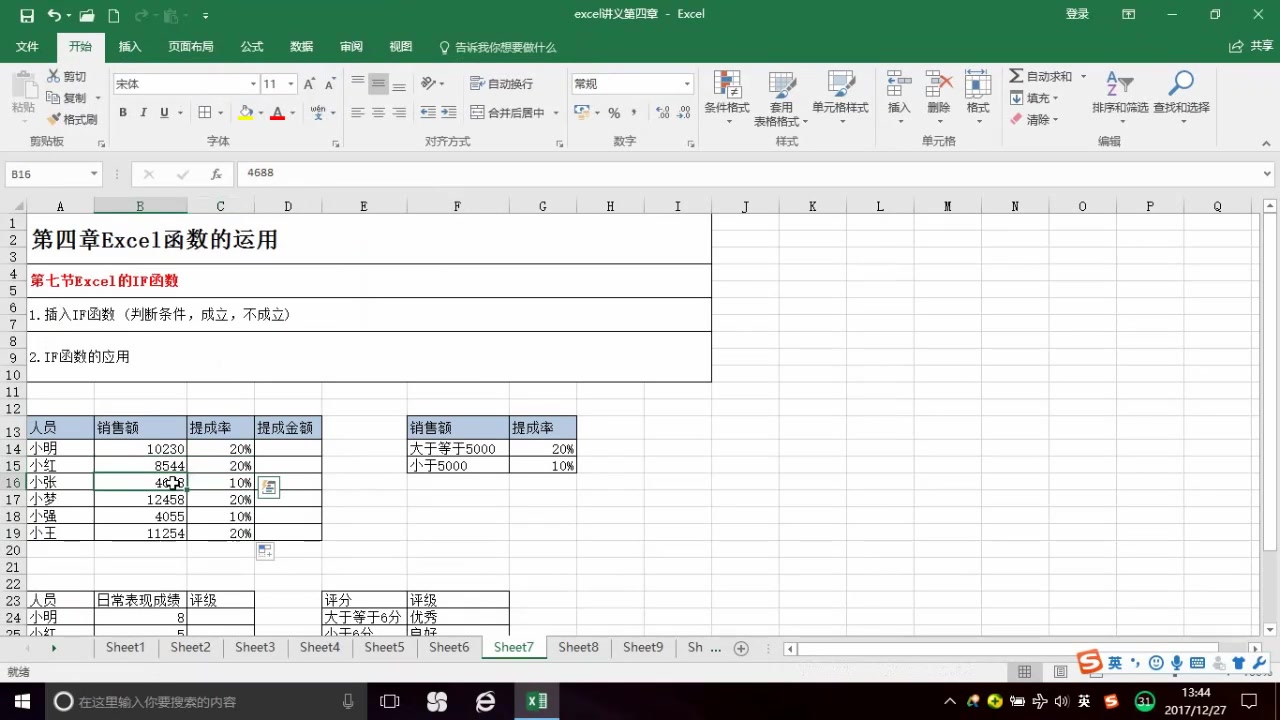Click the 登录 sign-in button
Viewport: 1280px width, 720px height.
[x=1078, y=13]
